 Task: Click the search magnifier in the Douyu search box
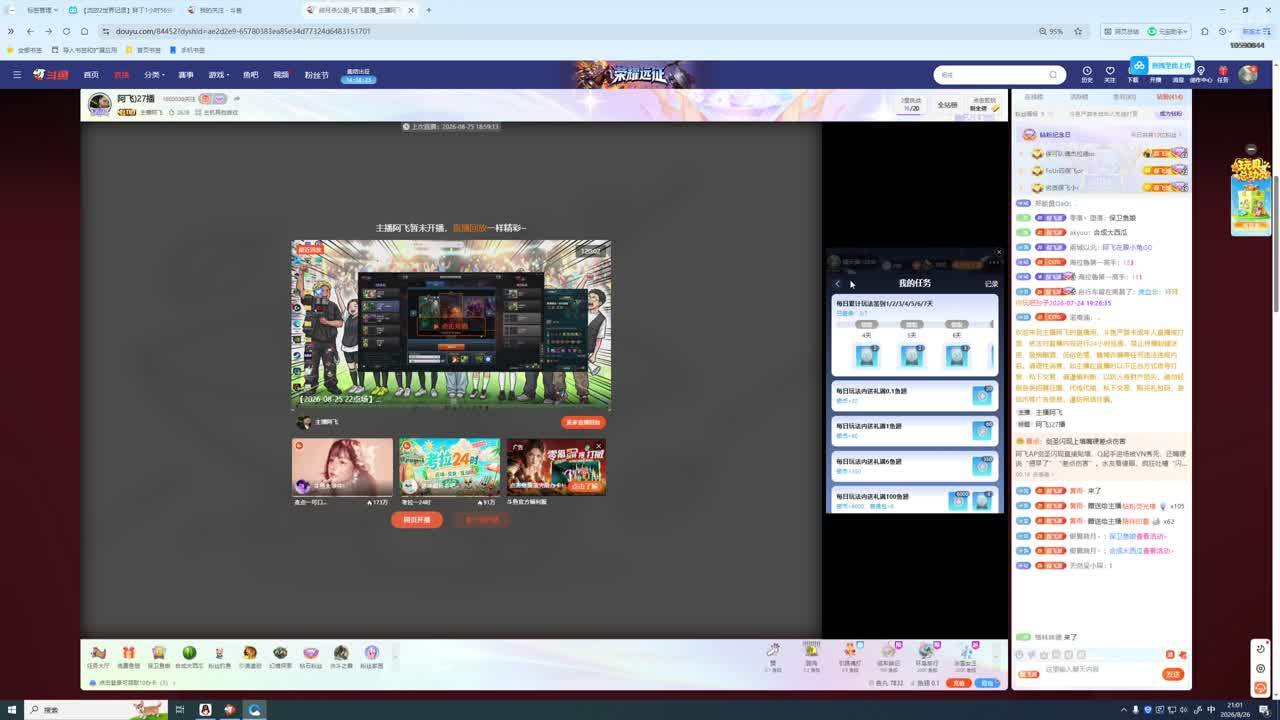[x=1053, y=75]
